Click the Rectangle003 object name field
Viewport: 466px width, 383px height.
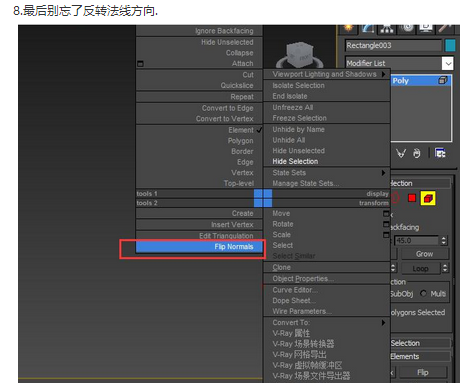[393, 45]
